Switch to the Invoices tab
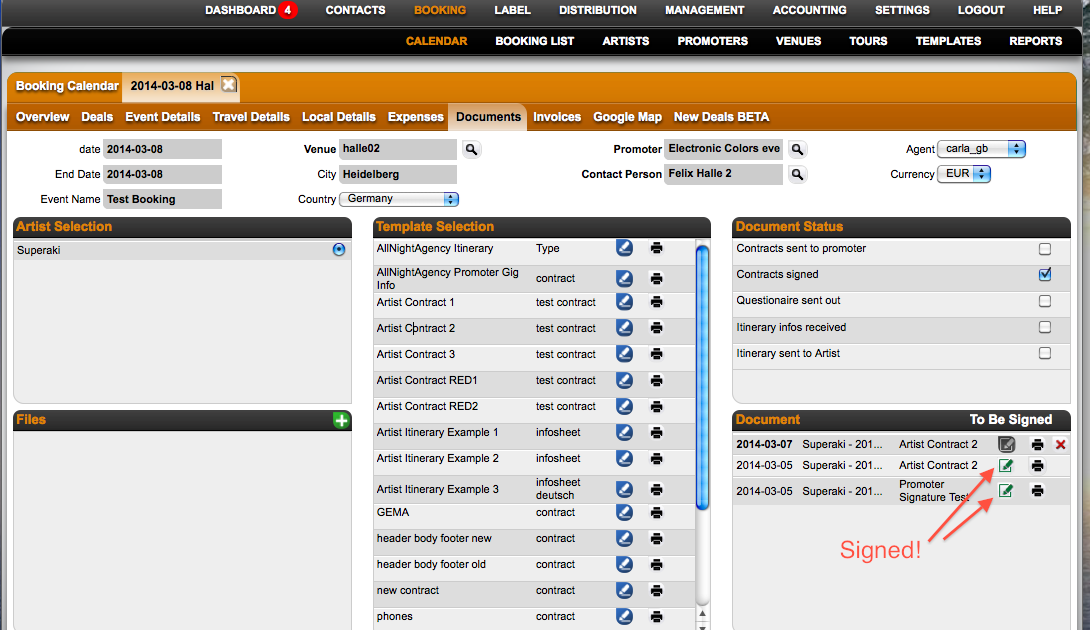 557,117
